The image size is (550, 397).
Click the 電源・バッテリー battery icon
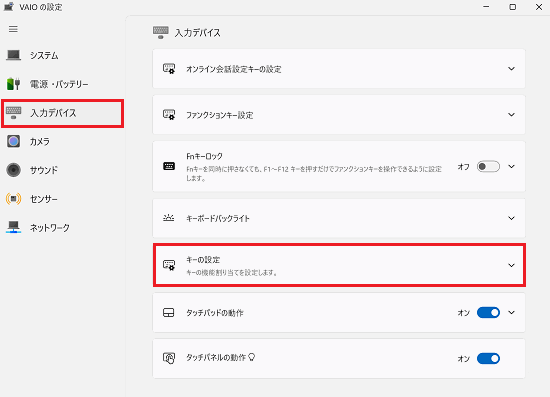point(13,84)
